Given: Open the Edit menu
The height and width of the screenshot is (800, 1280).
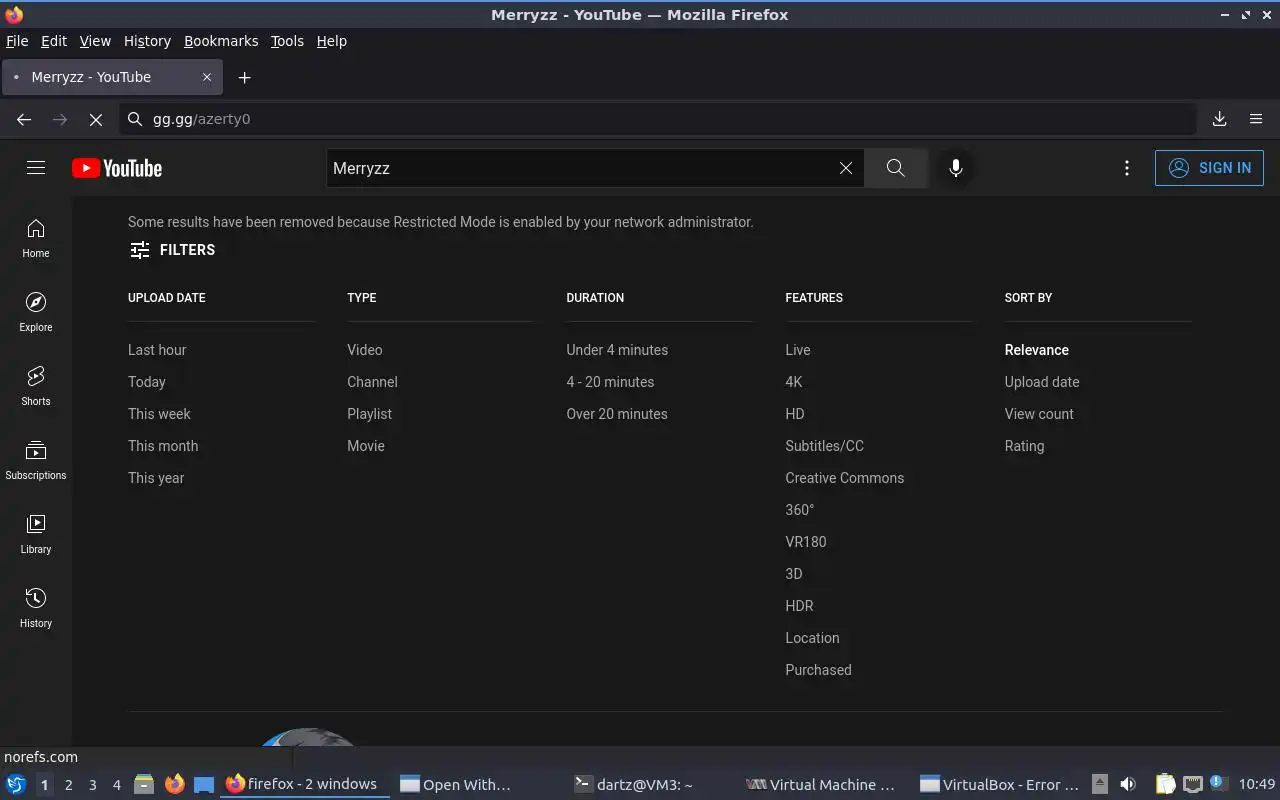Looking at the screenshot, I should tap(54, 41).
